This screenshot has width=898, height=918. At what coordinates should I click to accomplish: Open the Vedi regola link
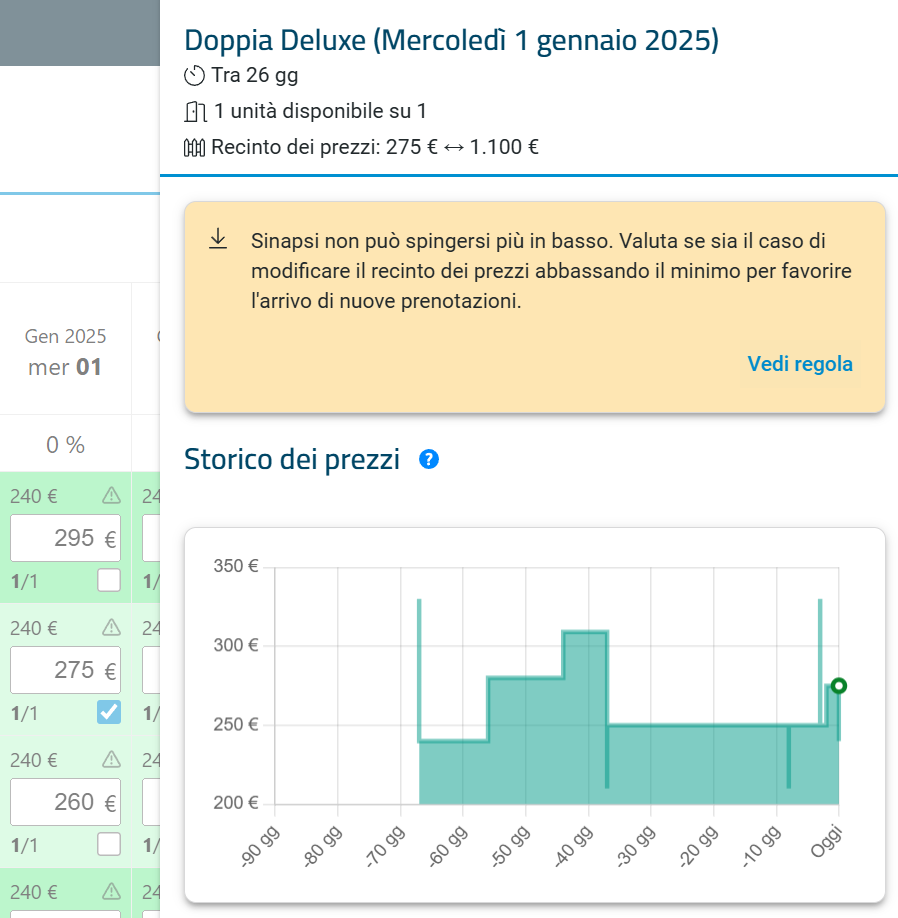[800, 364]
